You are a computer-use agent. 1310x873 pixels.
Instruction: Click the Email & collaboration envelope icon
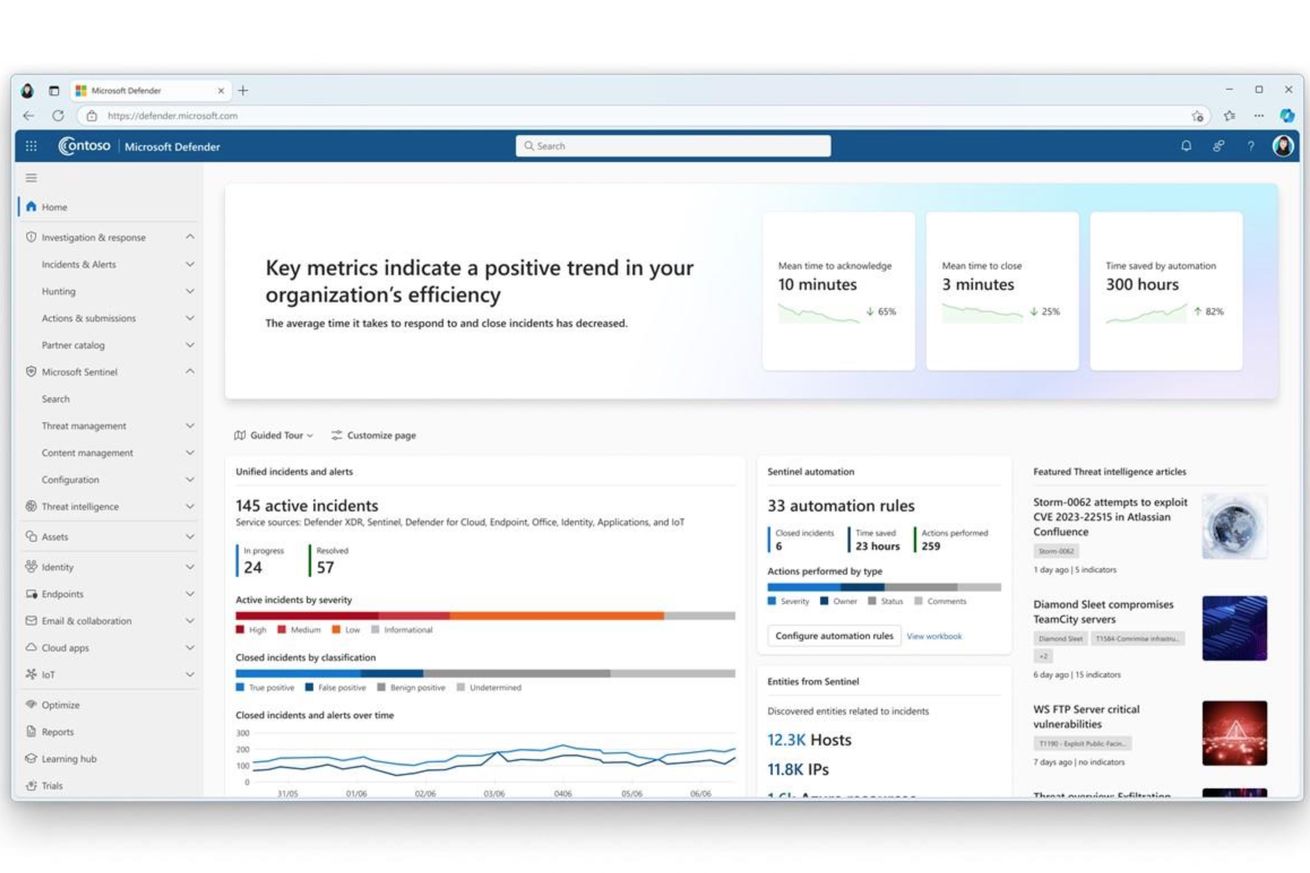pos(31,621)
